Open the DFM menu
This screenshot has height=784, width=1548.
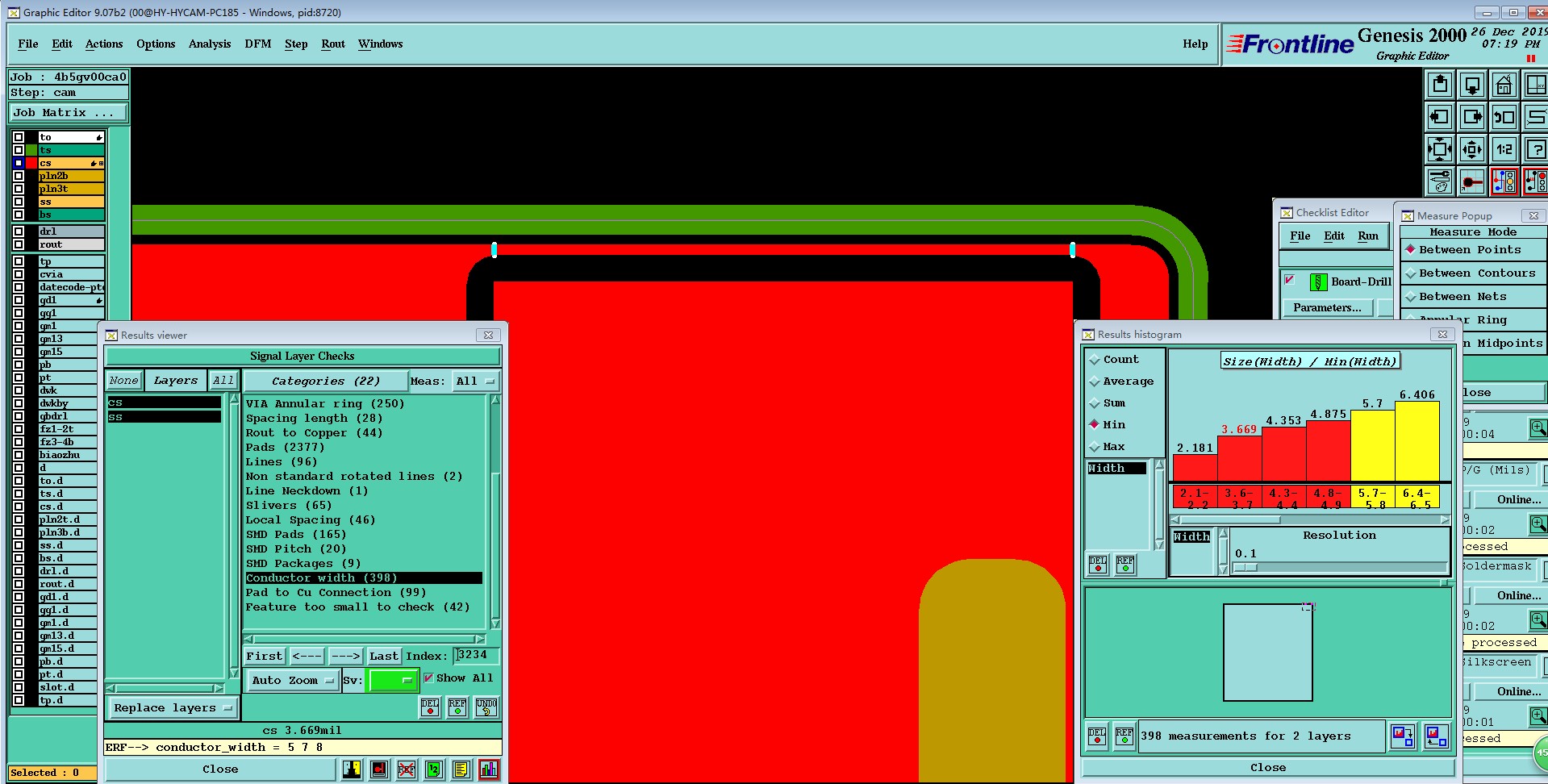258,44
